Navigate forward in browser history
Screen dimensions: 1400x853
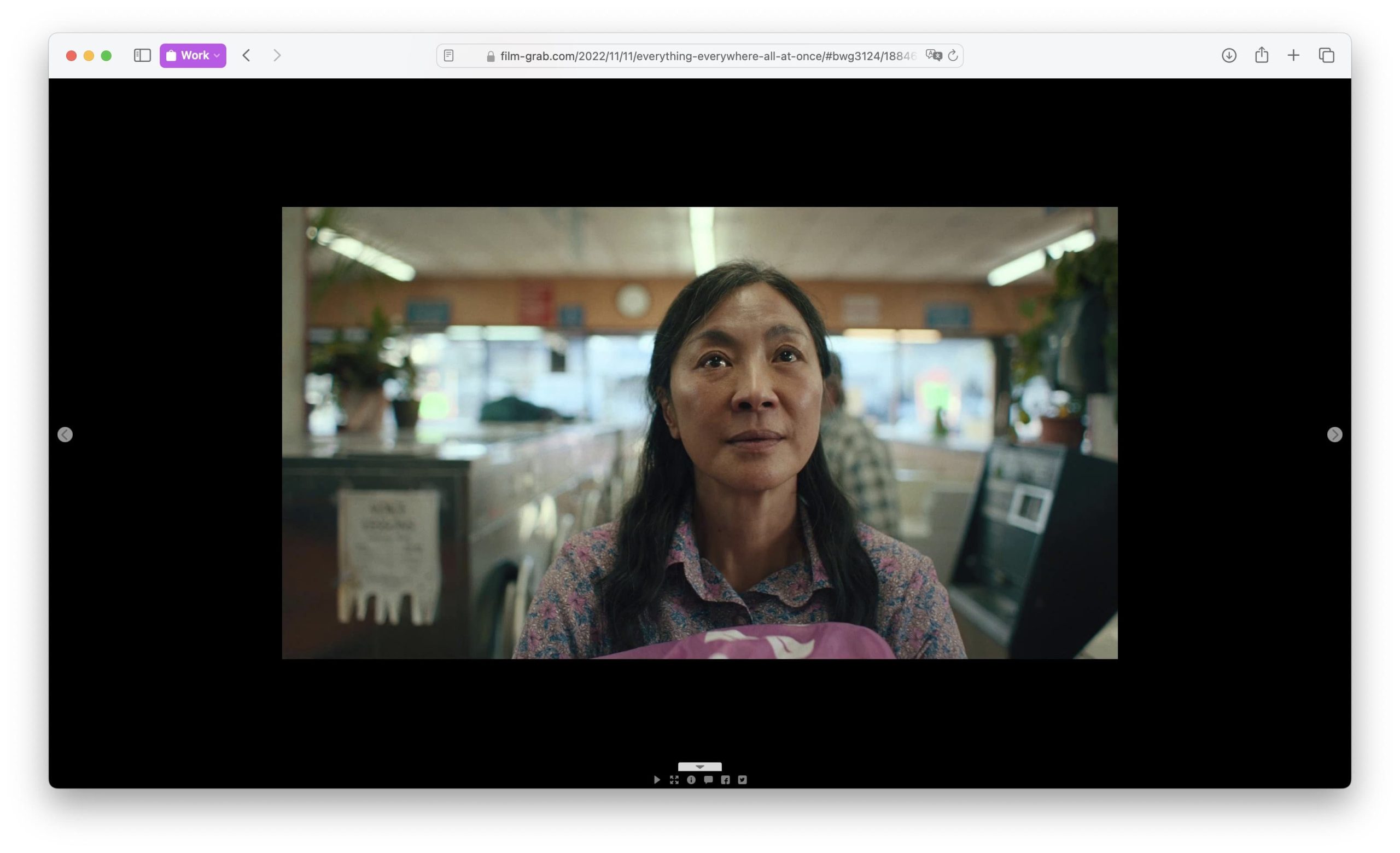coord(277,56)
